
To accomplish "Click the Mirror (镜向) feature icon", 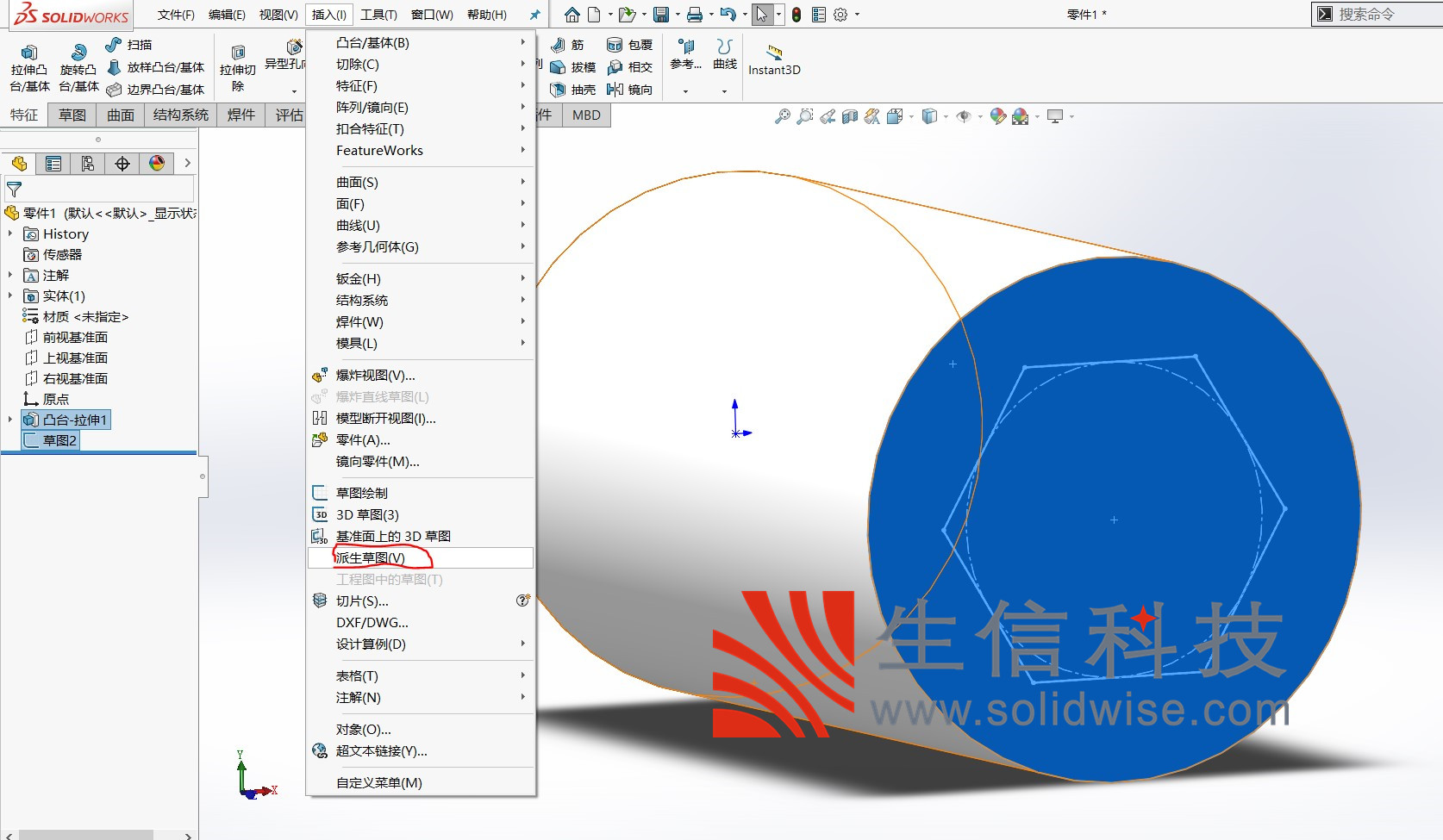I will pyautogui.click(x=629, y=90).
